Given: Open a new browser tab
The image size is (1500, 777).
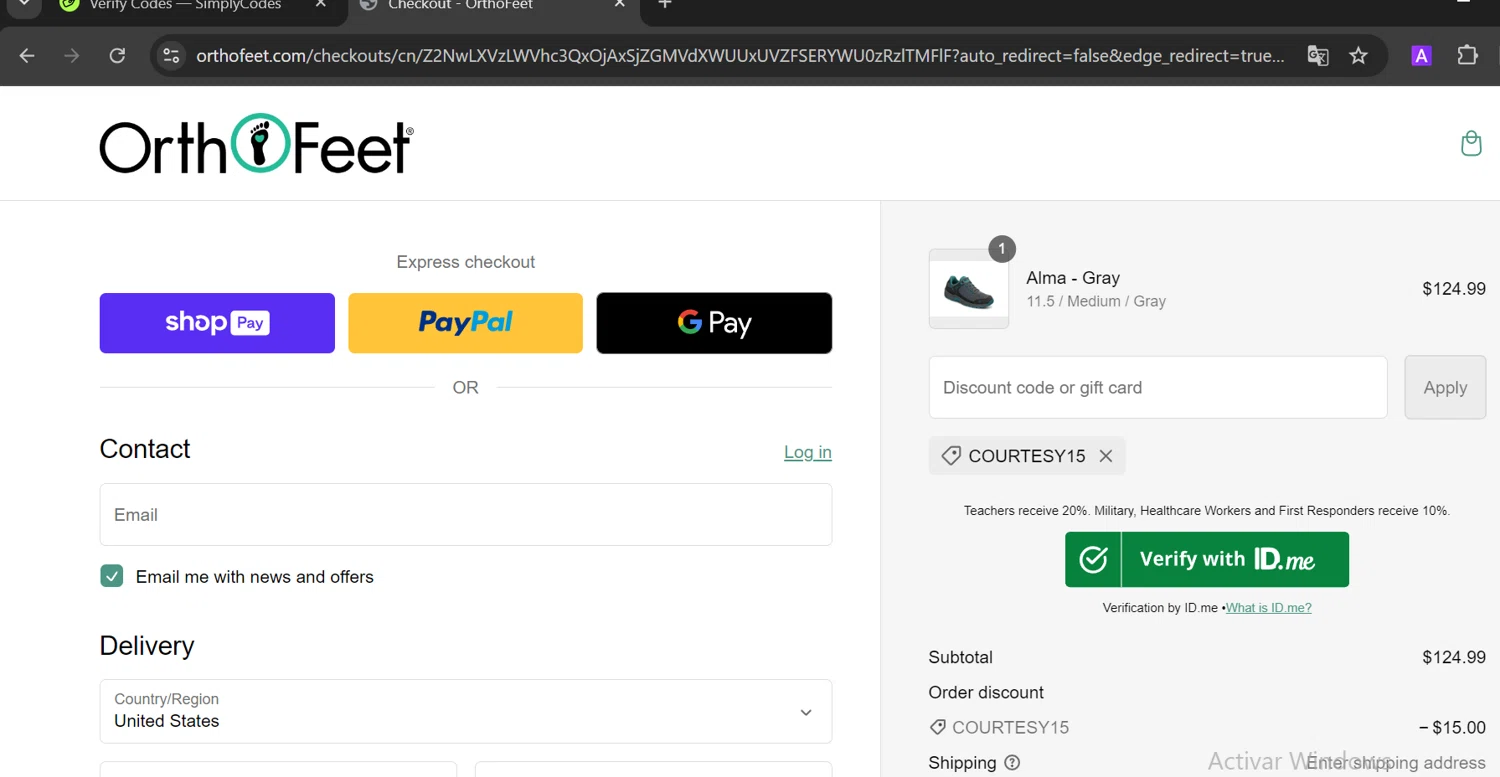Looking at the screenshot, I should [665, 4].
